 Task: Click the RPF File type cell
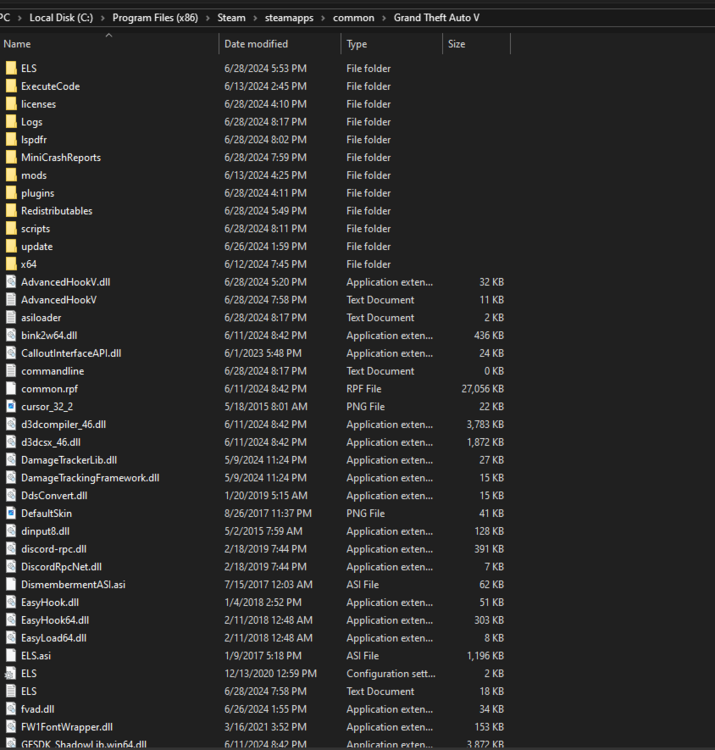(363, 389)
